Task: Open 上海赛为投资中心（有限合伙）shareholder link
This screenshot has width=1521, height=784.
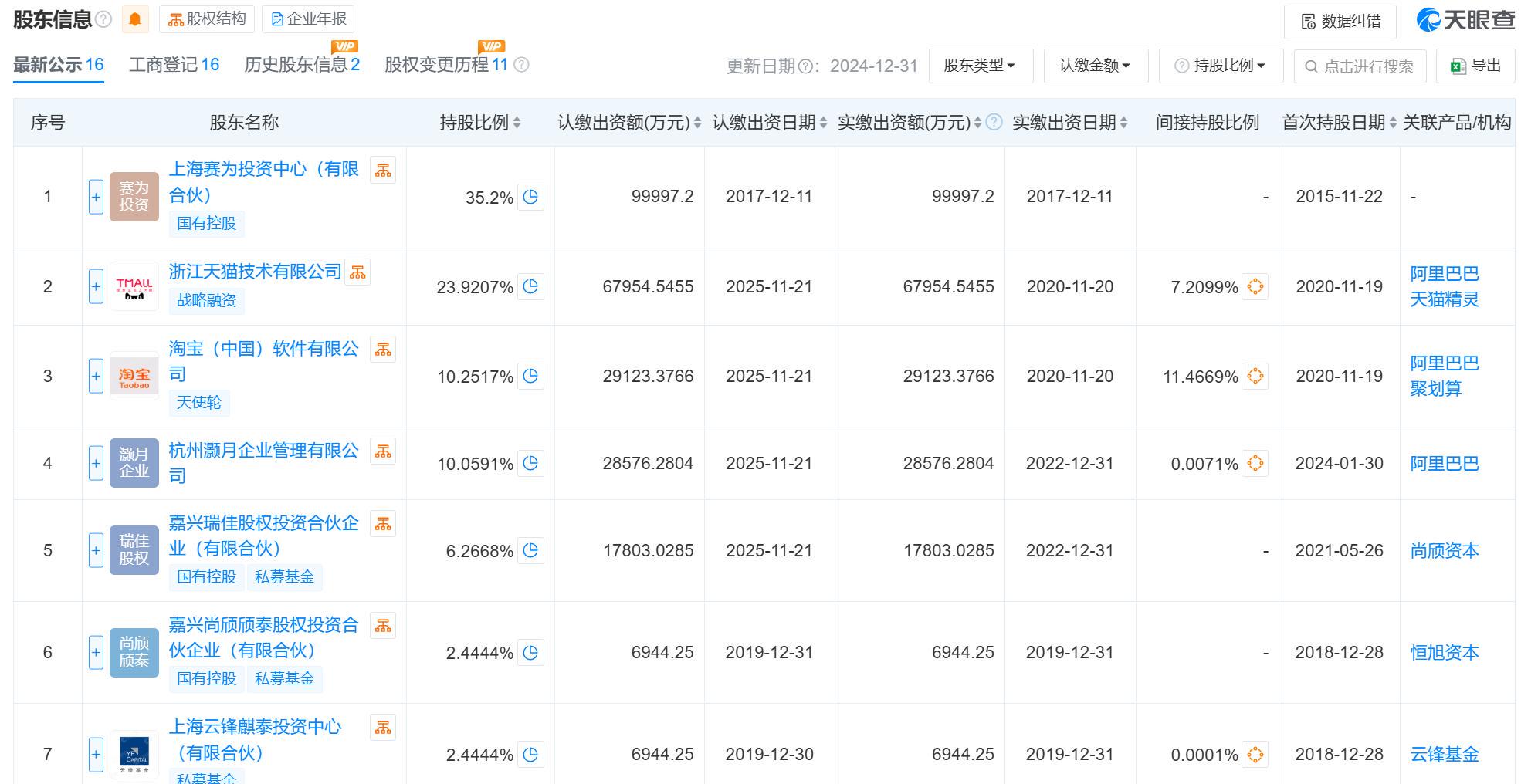Action: (x=264, y=181)
